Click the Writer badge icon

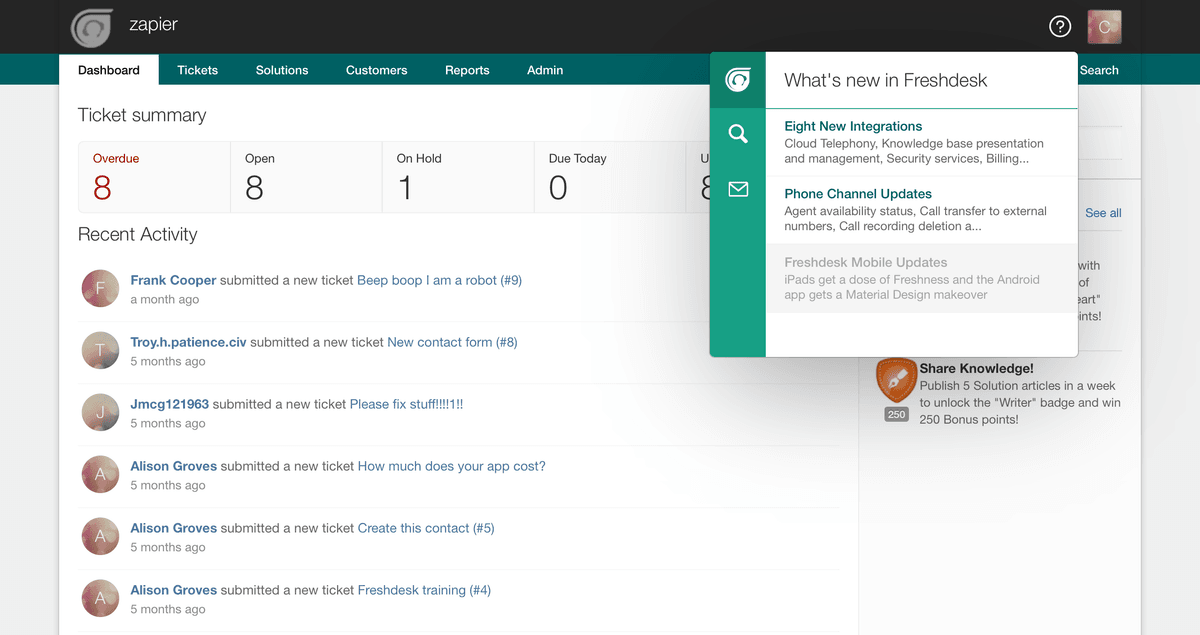pyautogui.click(x=896, y=381)
